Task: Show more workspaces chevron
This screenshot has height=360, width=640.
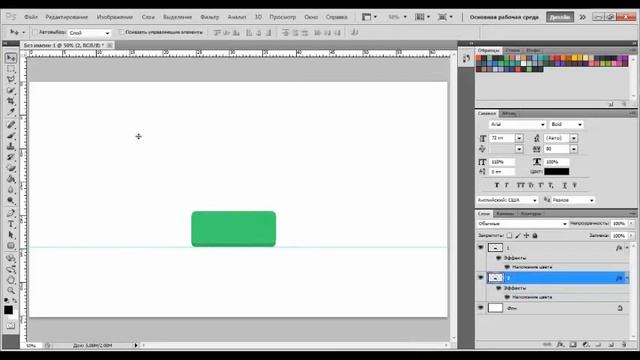Action: pyautogui.click(x=582, y=17)
